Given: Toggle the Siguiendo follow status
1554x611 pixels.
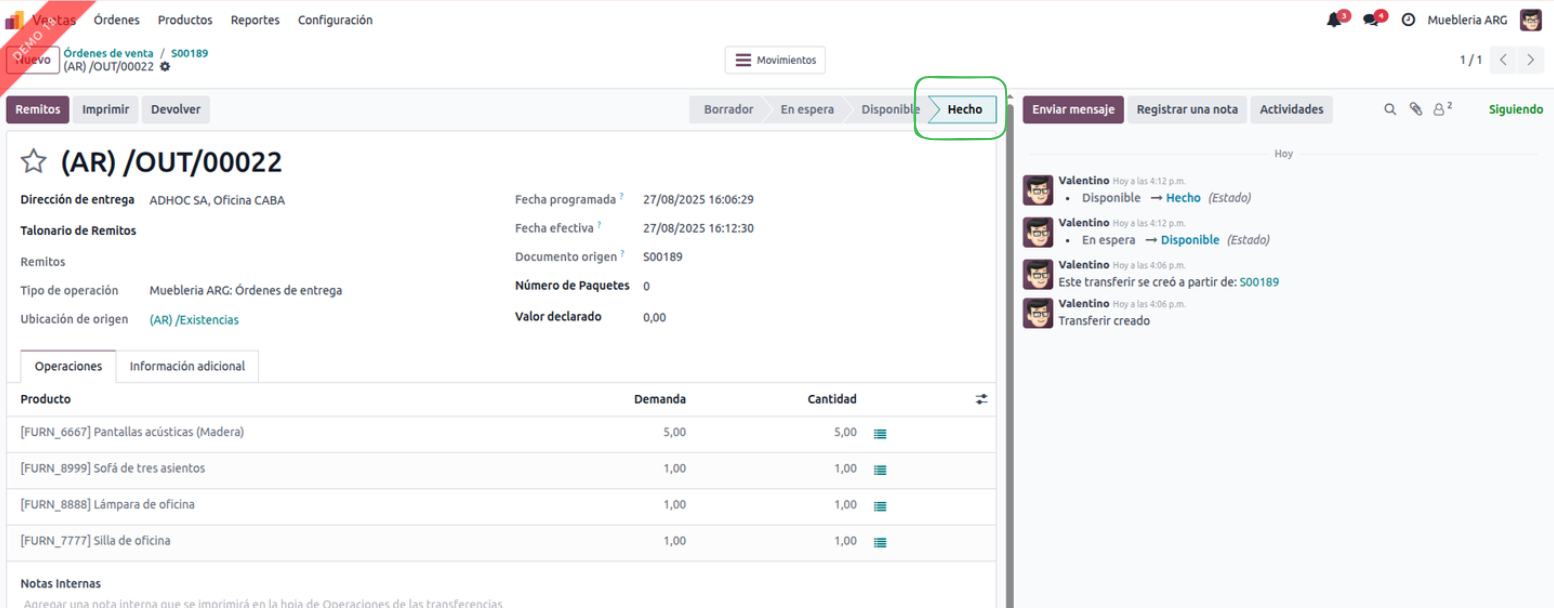Looking at the screenshot, I should tap(1515, 110).
